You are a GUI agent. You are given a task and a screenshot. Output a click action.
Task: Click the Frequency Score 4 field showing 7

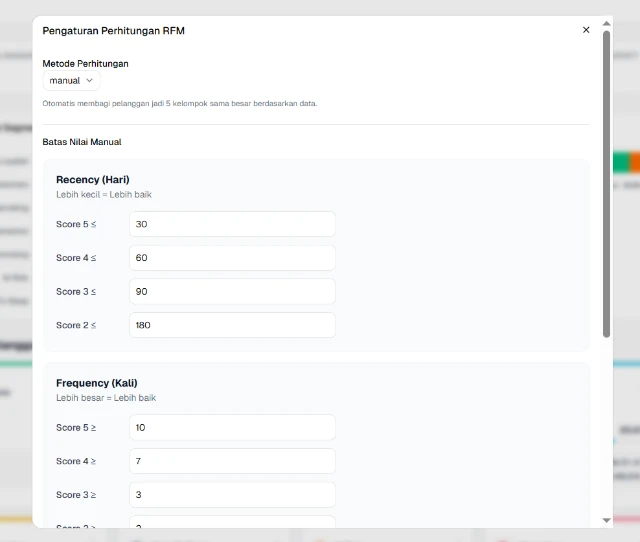[232, 461]
